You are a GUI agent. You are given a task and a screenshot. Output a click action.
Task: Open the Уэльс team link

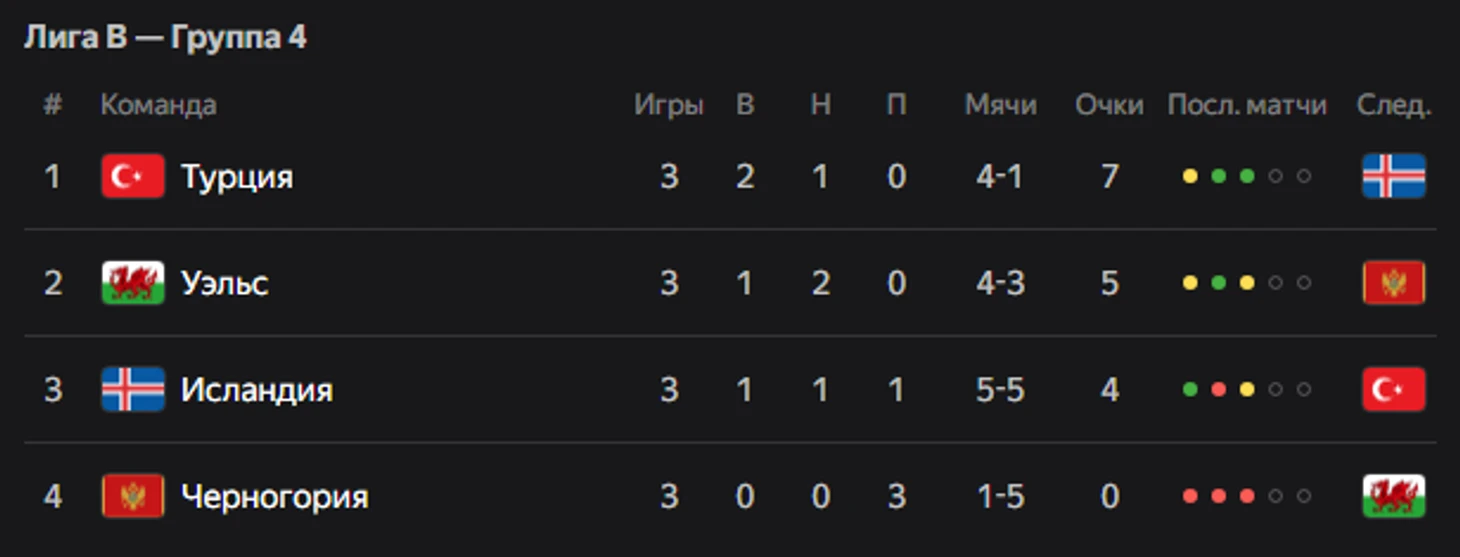click(225, 283)
